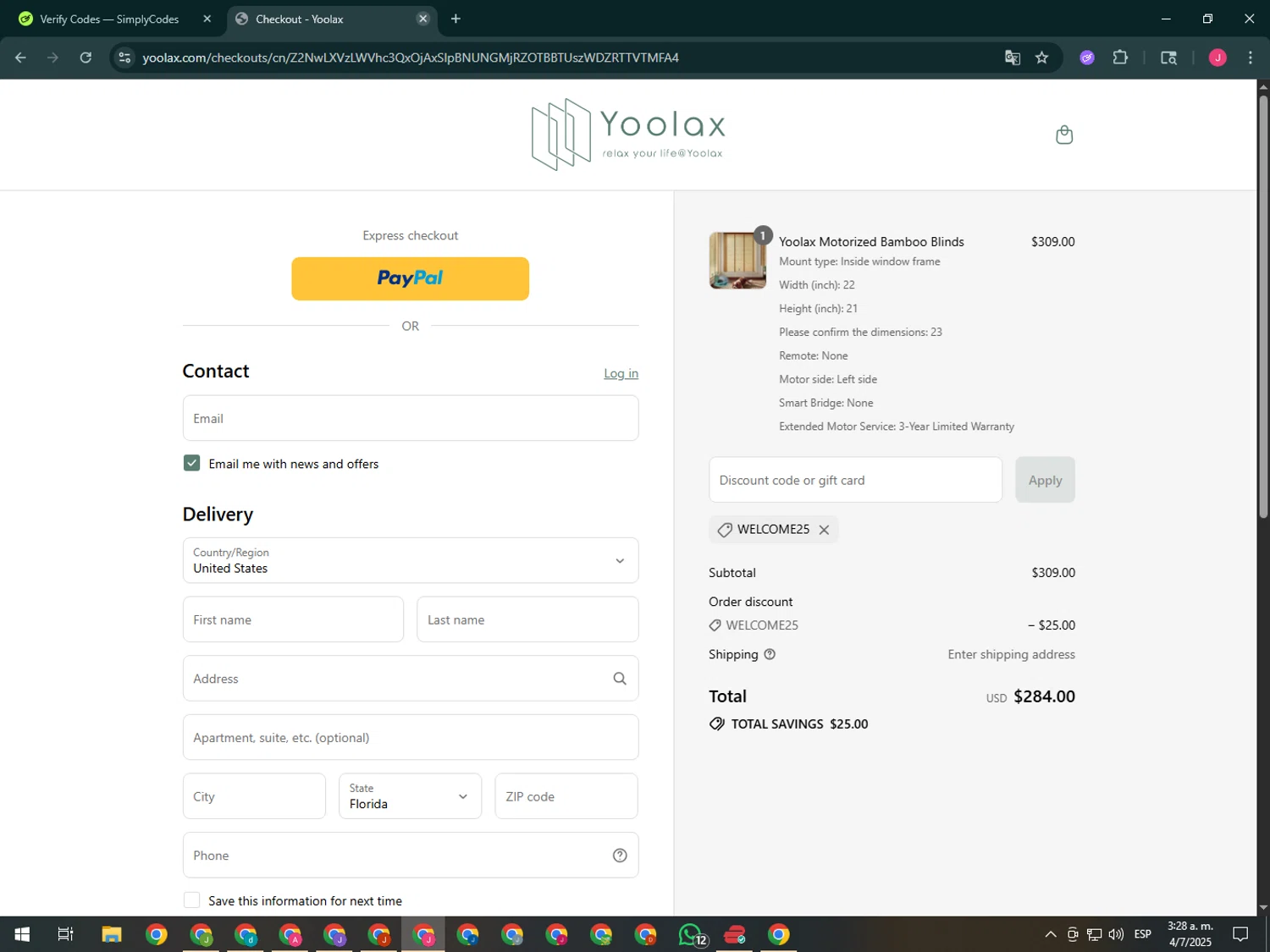Screen dimensions: 1270x952
Task: Click the shipping info question-mark icon
Action: coord(770,654)
